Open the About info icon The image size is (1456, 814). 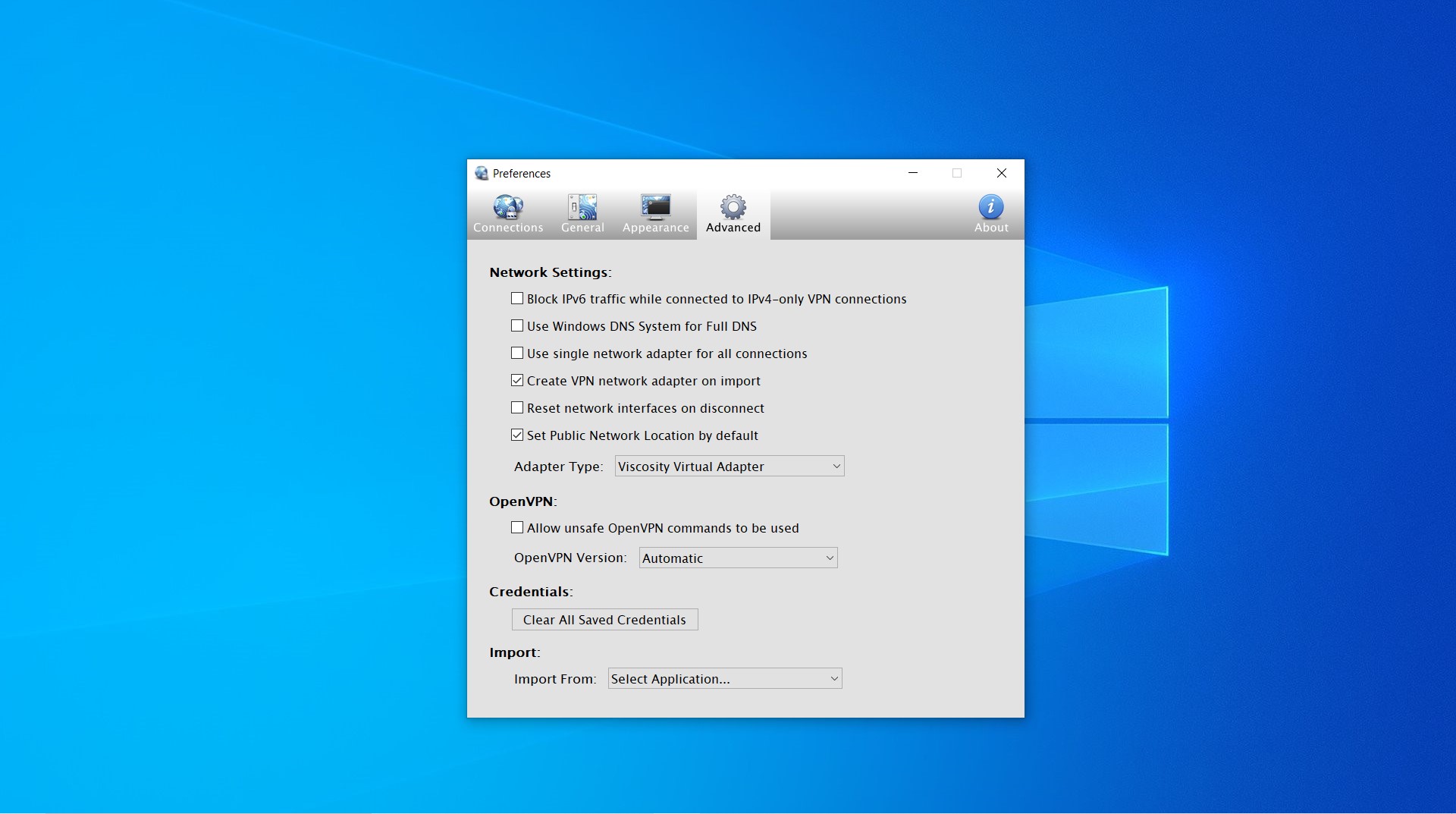coord(990,206)
